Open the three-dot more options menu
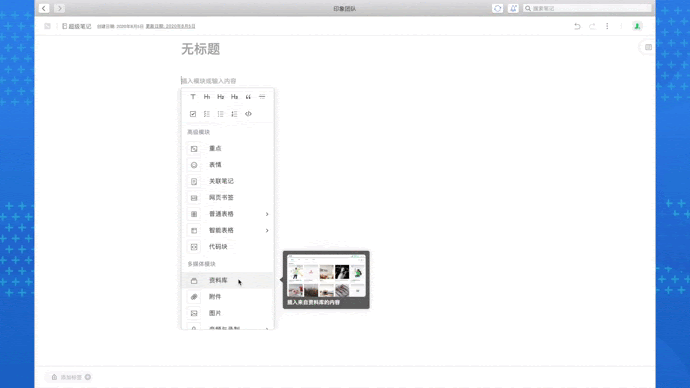This screenshot has width=690, height=388. pyautogui.click(x=607, y=26)
